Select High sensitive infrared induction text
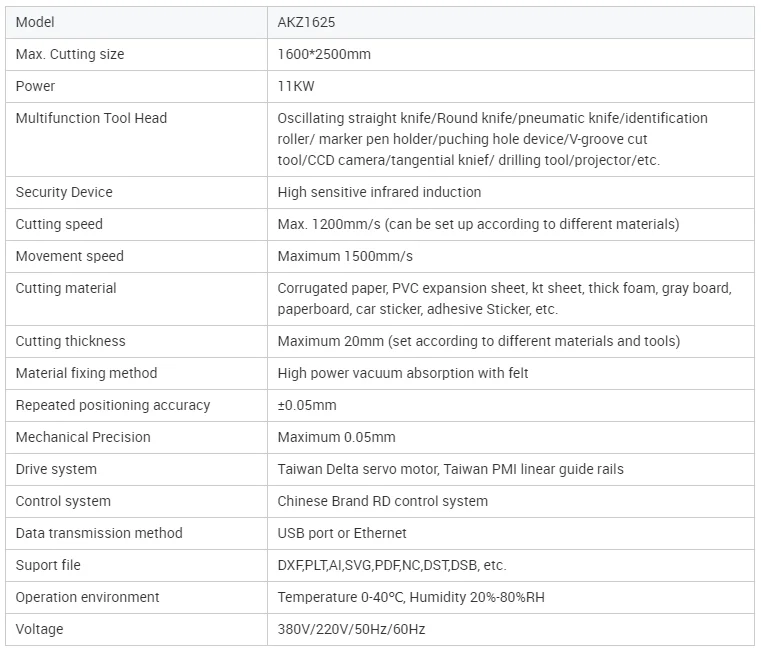 pyautogui.click(x=379, y=192)
